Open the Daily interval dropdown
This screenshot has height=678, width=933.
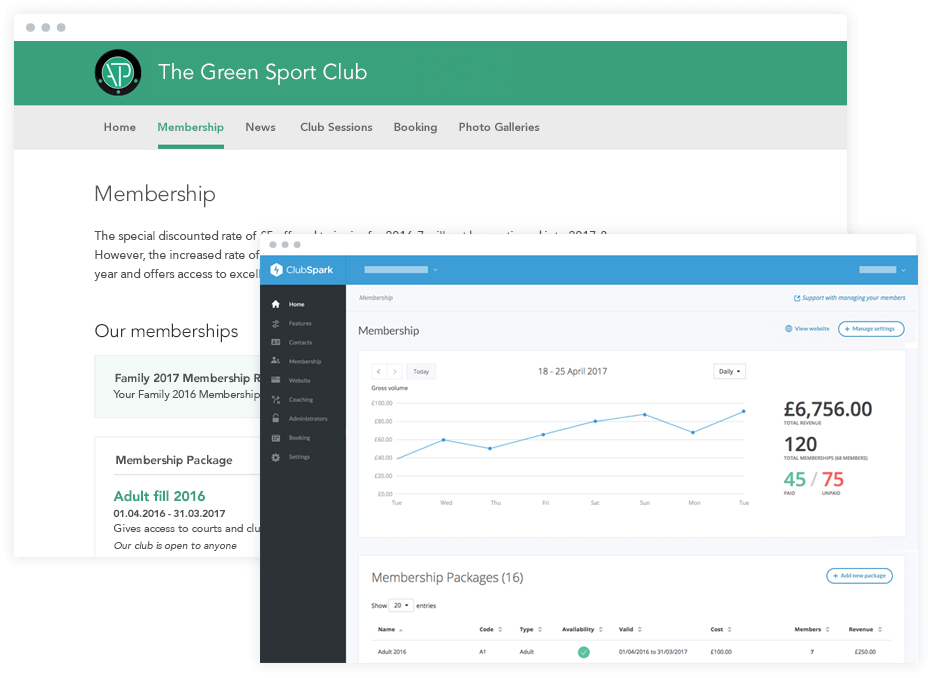[x=729, y=371]
